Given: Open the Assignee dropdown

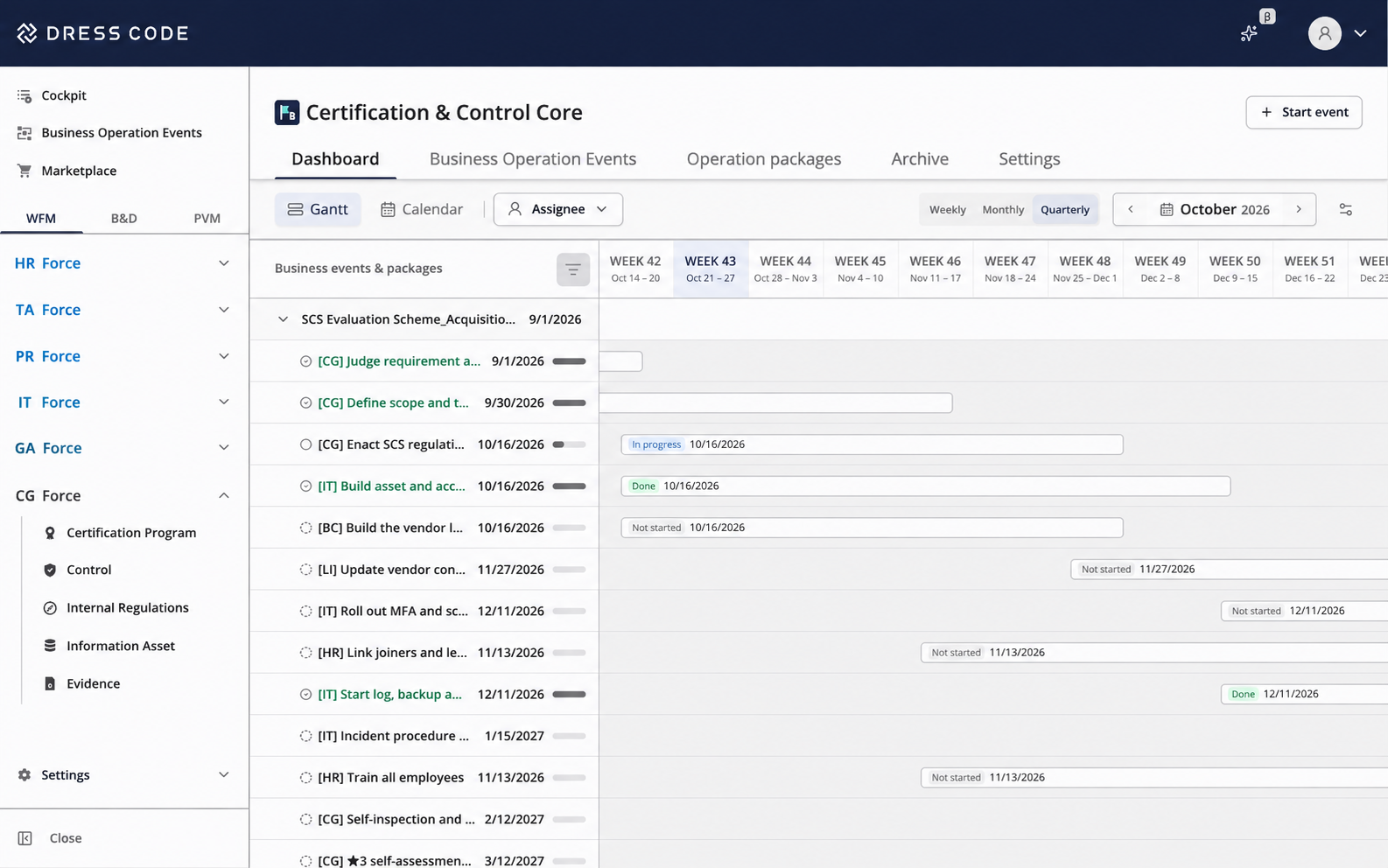Looking at the screenshot, I should pyautogui.click(x=558, y=210).
